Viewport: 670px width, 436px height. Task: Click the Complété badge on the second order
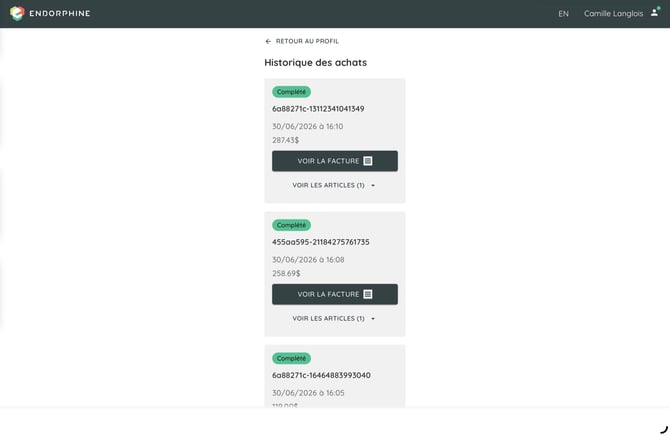[x=291, y=225]
